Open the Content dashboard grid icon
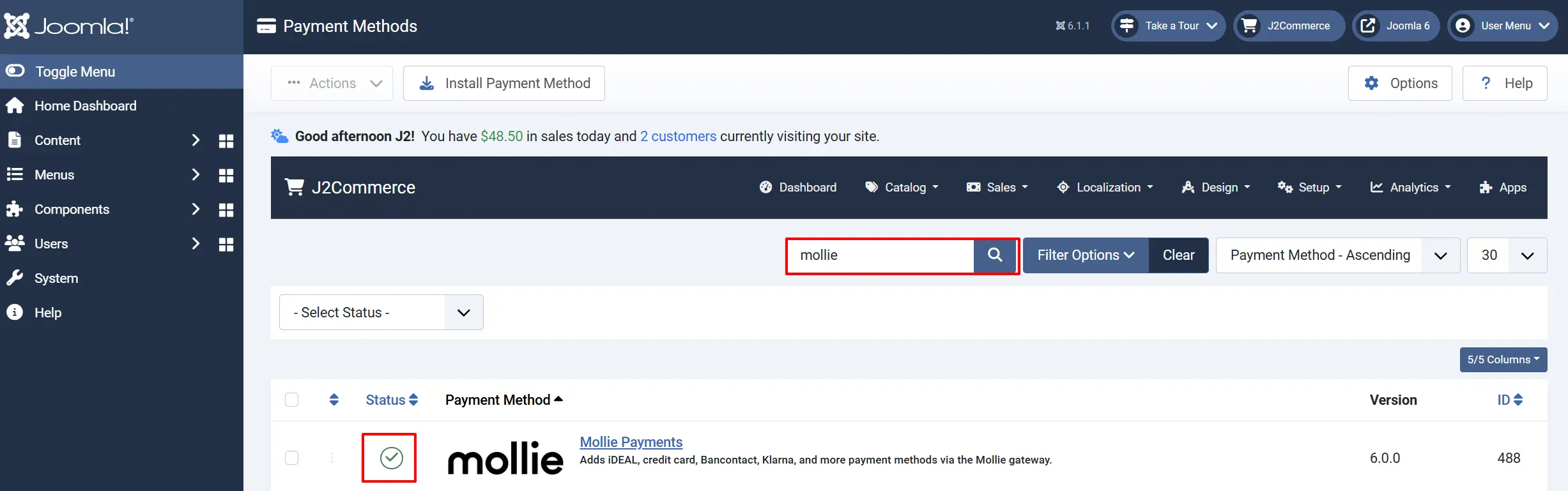This screenshot has width=1568, height=491. tap(226, 141)
